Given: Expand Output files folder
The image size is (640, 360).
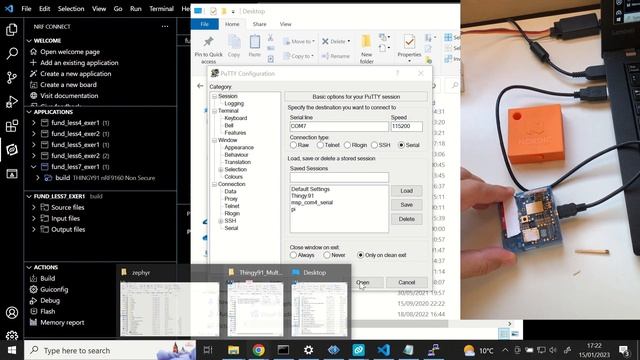Looking at the screenshot, I should coord(34,229).
